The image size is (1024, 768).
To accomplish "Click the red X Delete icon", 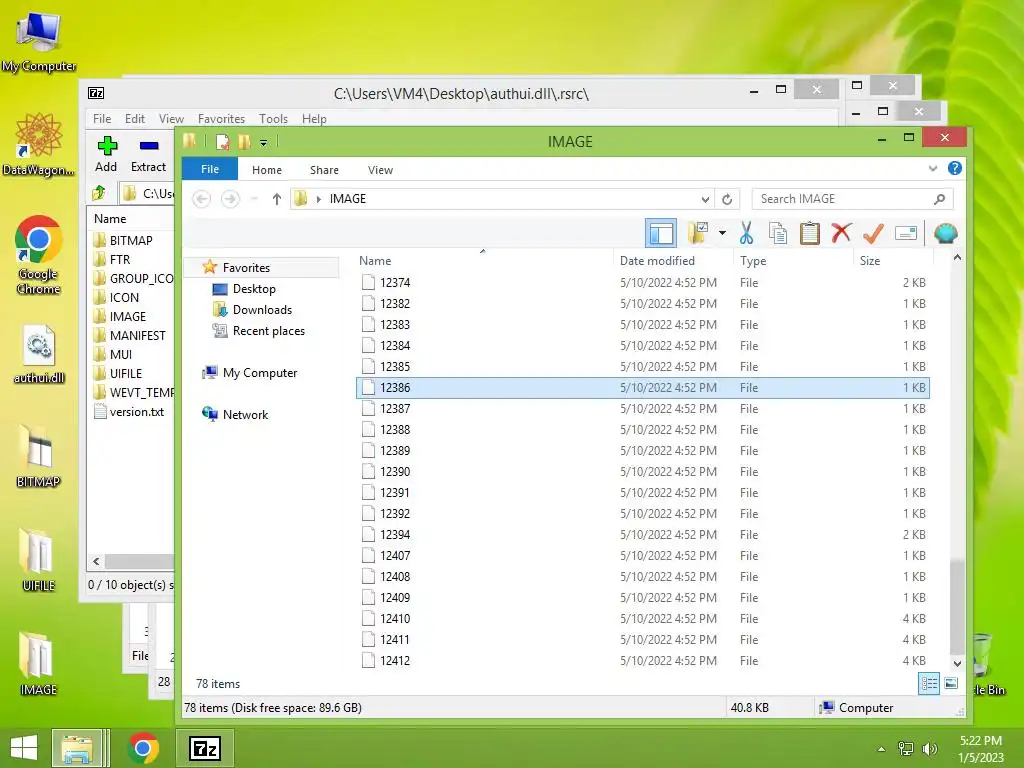I will (x=841, y=232).
